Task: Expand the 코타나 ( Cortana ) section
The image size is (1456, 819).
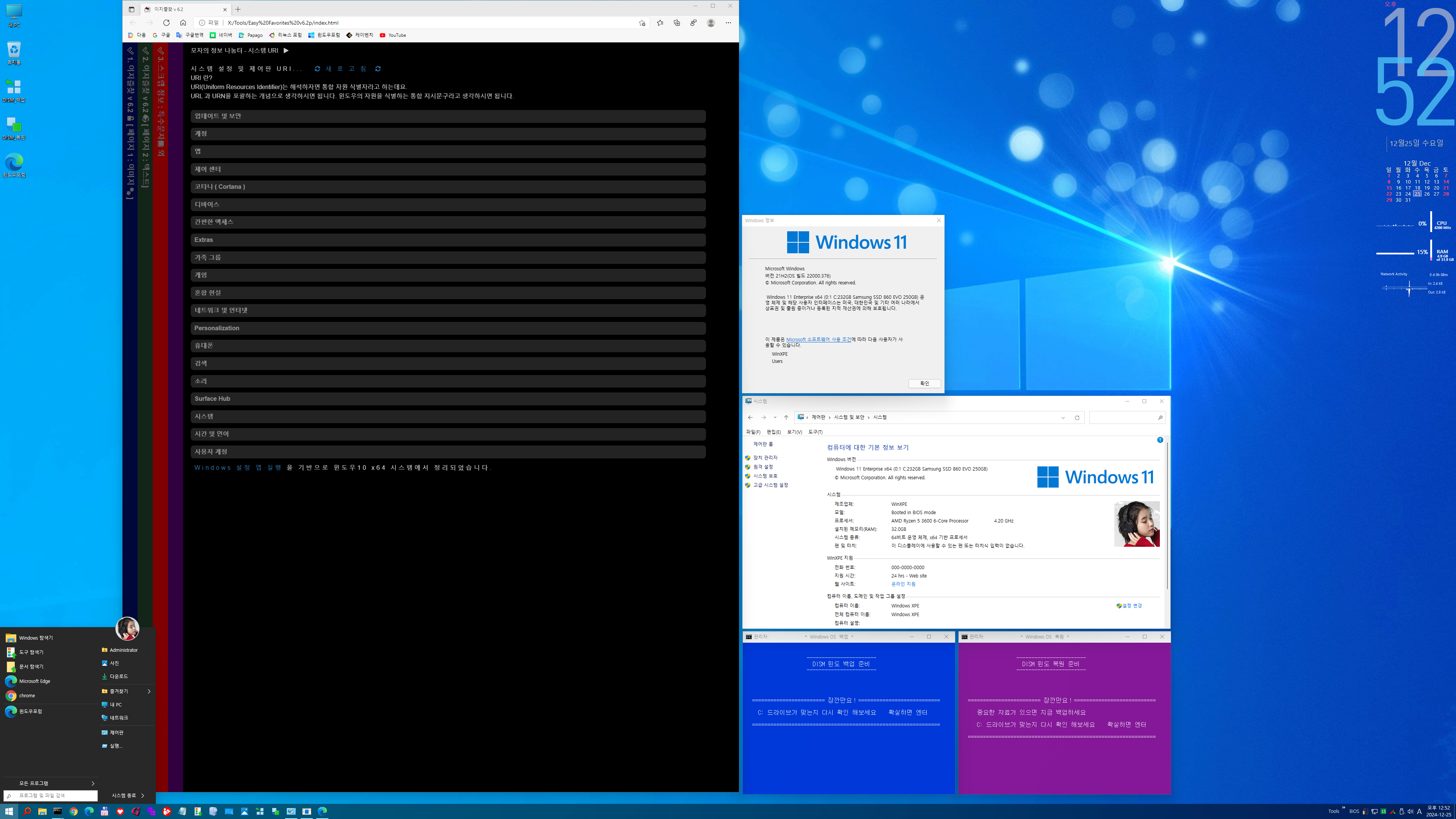Action: tap(448, 187)
